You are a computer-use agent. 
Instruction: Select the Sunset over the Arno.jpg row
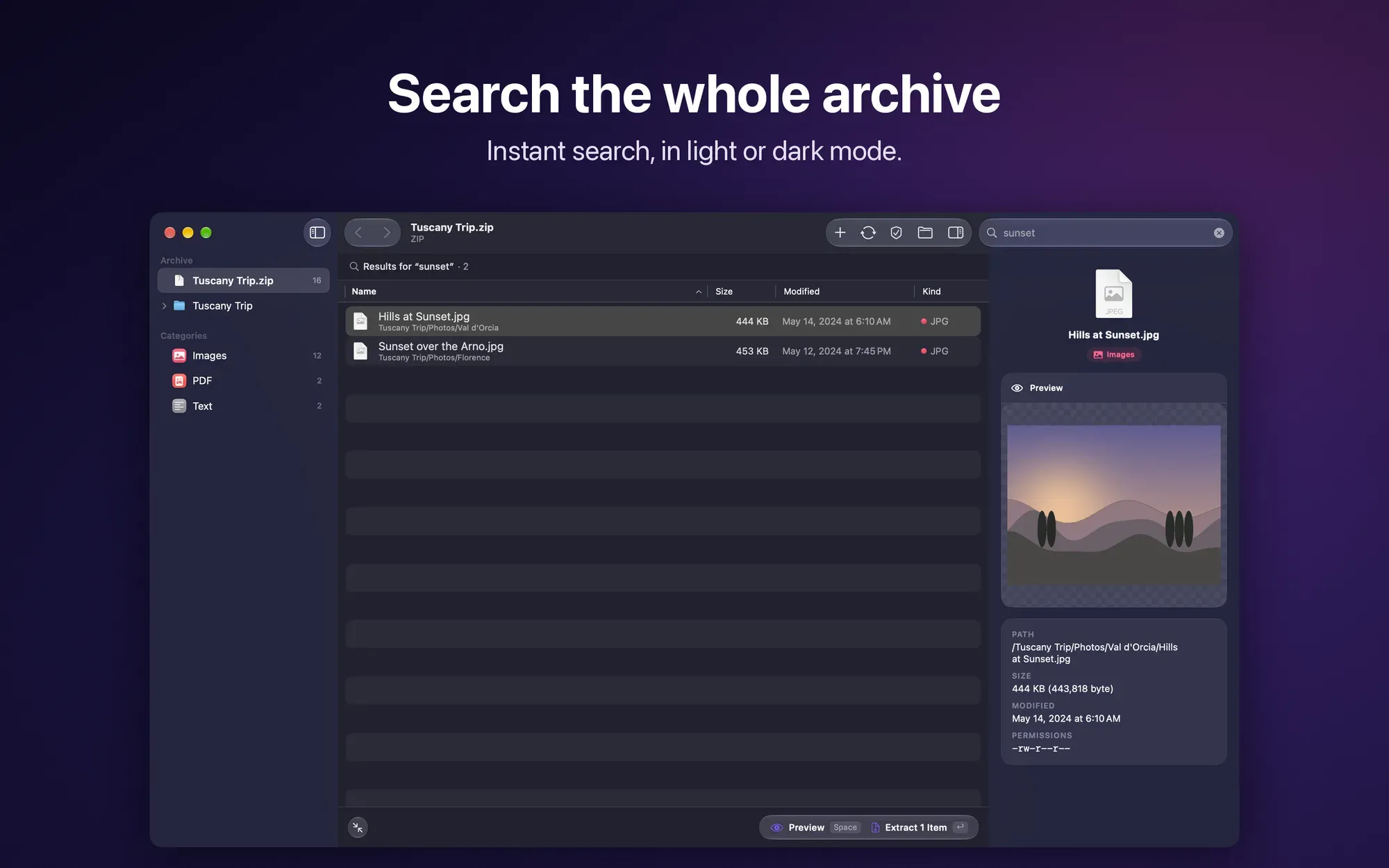(663, 351)
